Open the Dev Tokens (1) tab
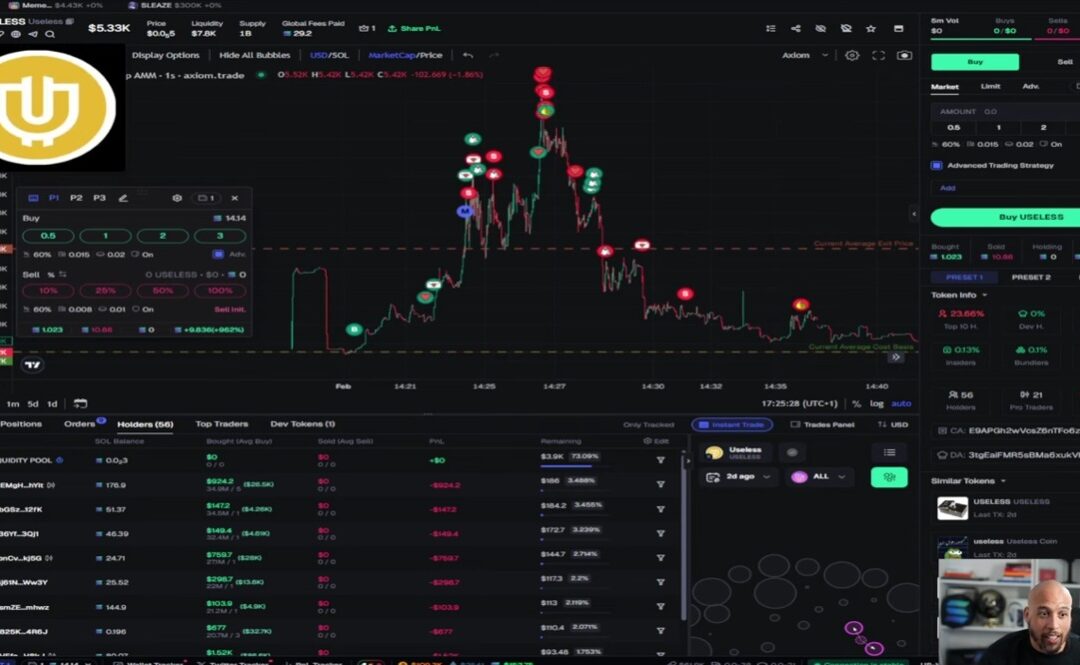This screenshot has height=665, width=1080. (302, 424)
